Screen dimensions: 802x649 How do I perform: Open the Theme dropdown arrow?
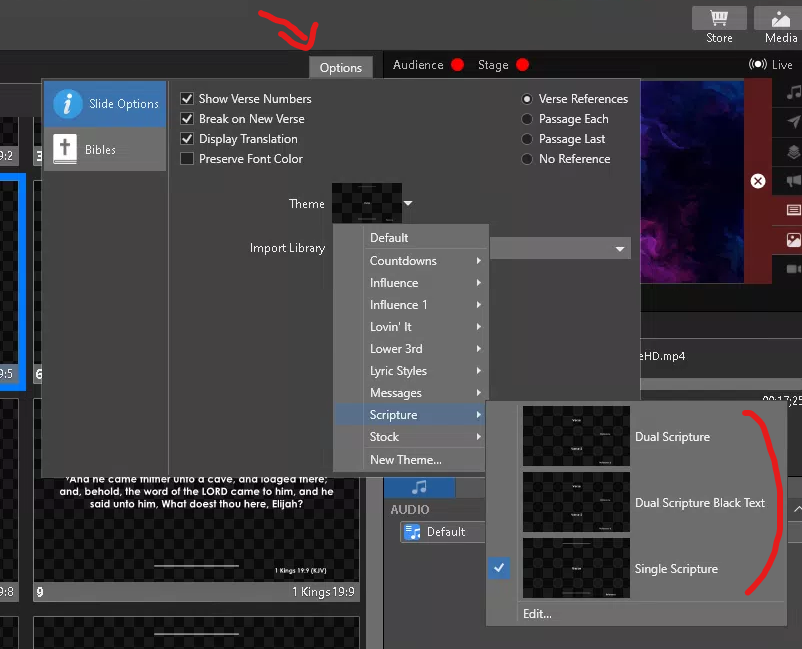(x=408, y=203)
